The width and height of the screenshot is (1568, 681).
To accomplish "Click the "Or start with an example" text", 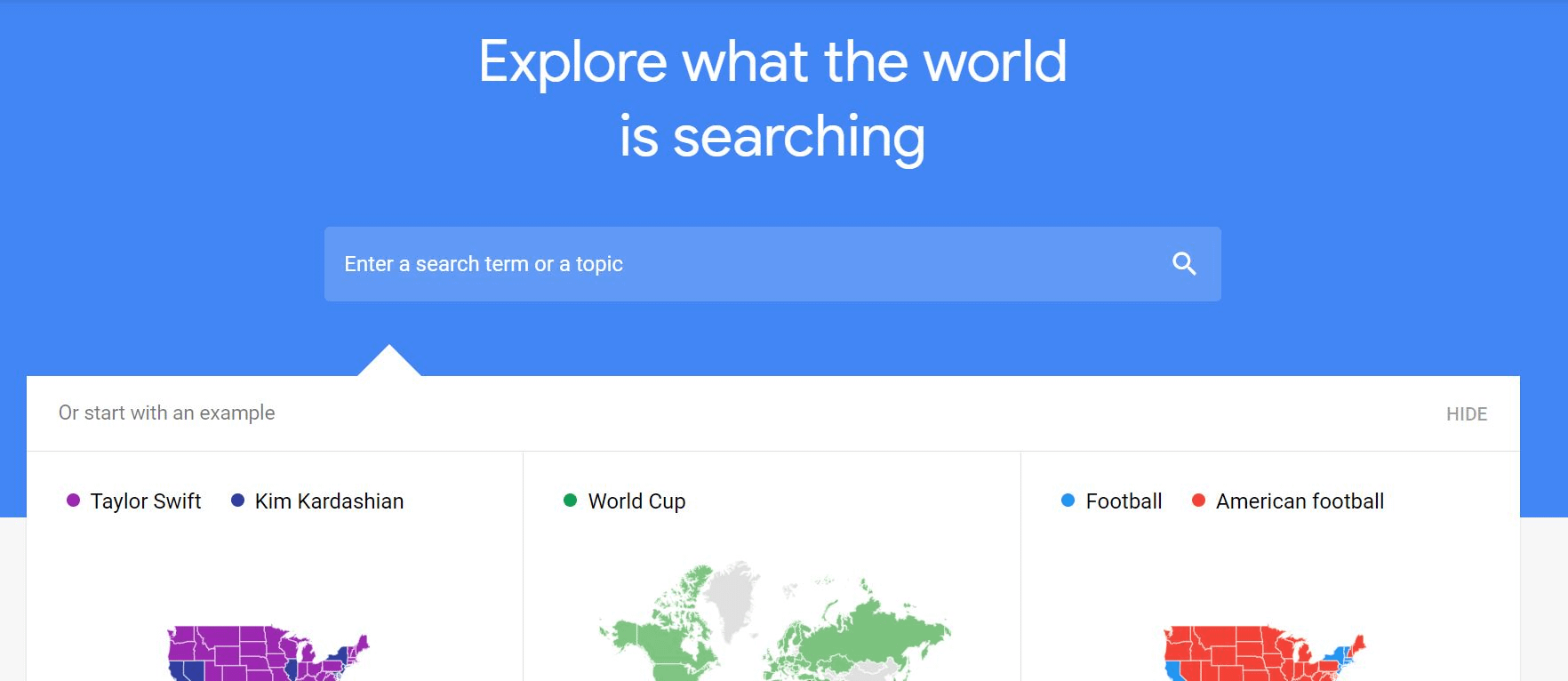I will pyautogui.click(x=167, y=413).
